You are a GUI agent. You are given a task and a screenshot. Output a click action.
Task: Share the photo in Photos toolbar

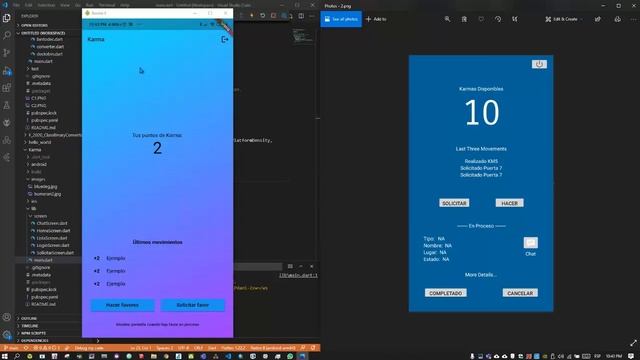598,19
